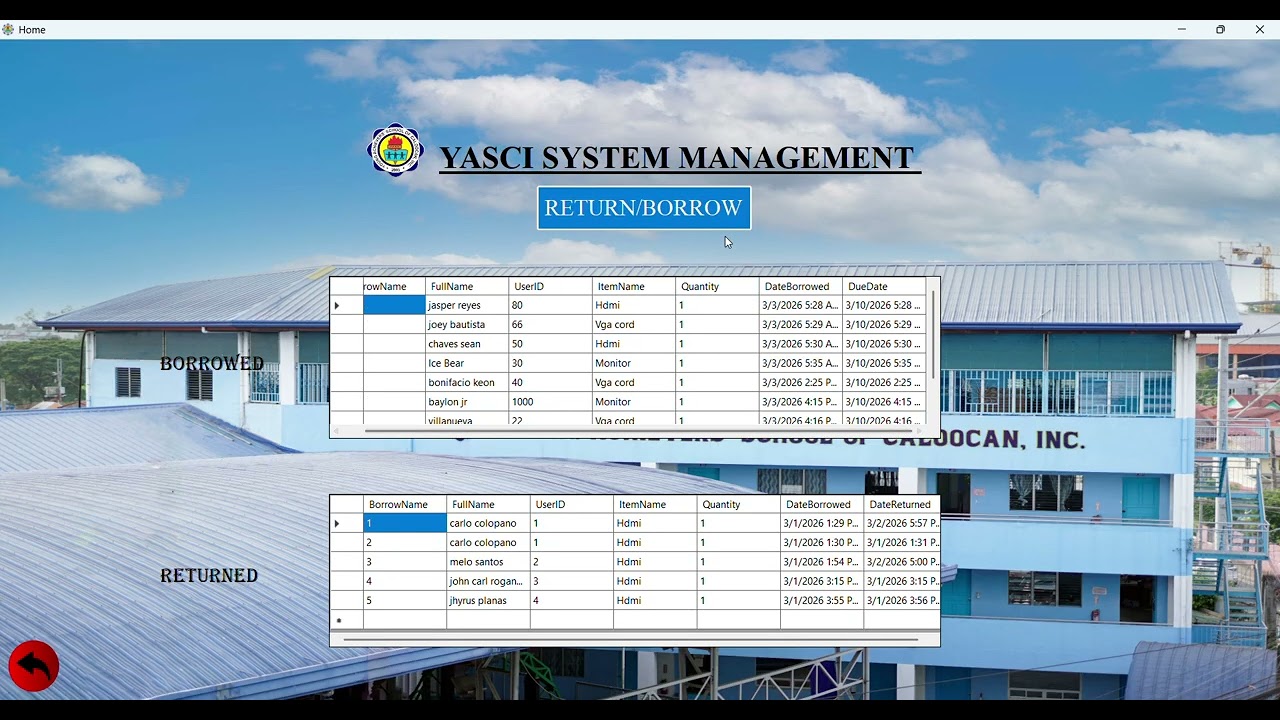Click Monitor item for baylon jr
Viewport: 1280px width, 720px height.
click(634, 401)
